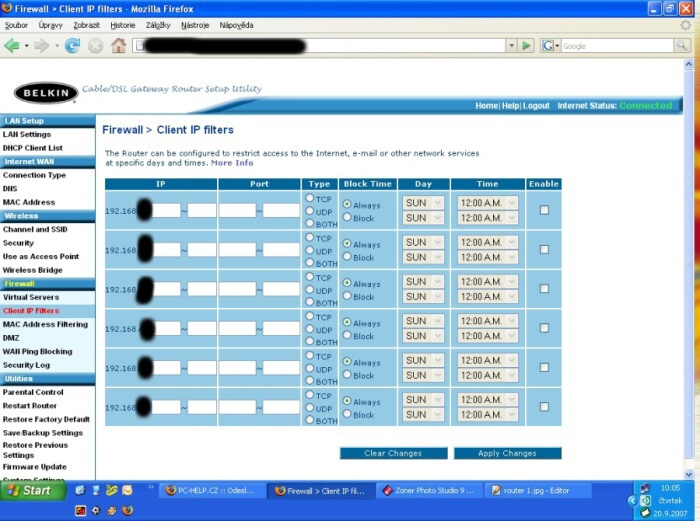Go to the home page icon
This screenshot has width=700, height=521.
tap(118, 46)
